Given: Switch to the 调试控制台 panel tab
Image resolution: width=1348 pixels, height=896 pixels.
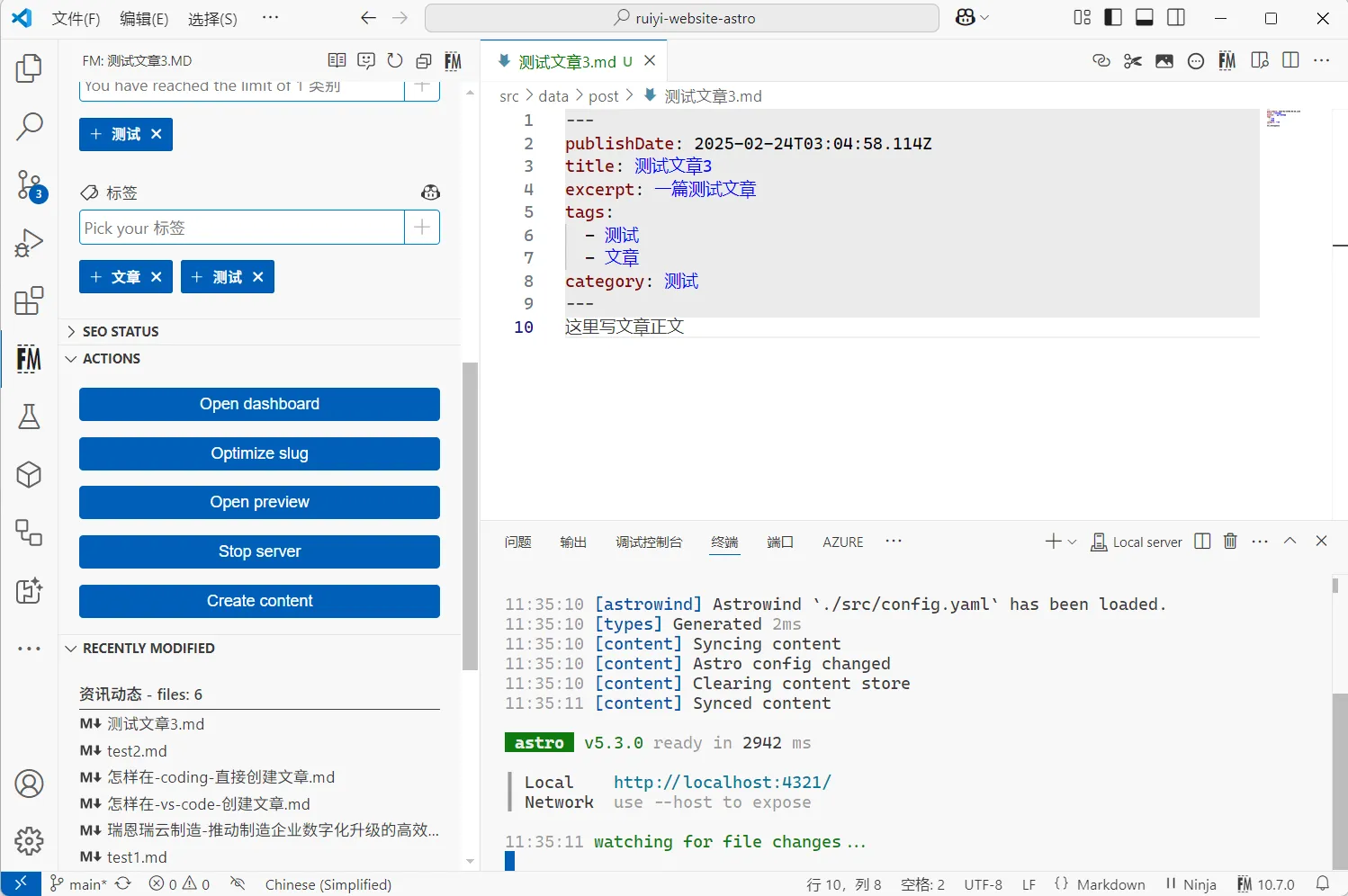Looking at the screenshot, I should click(x=649, y=542).
